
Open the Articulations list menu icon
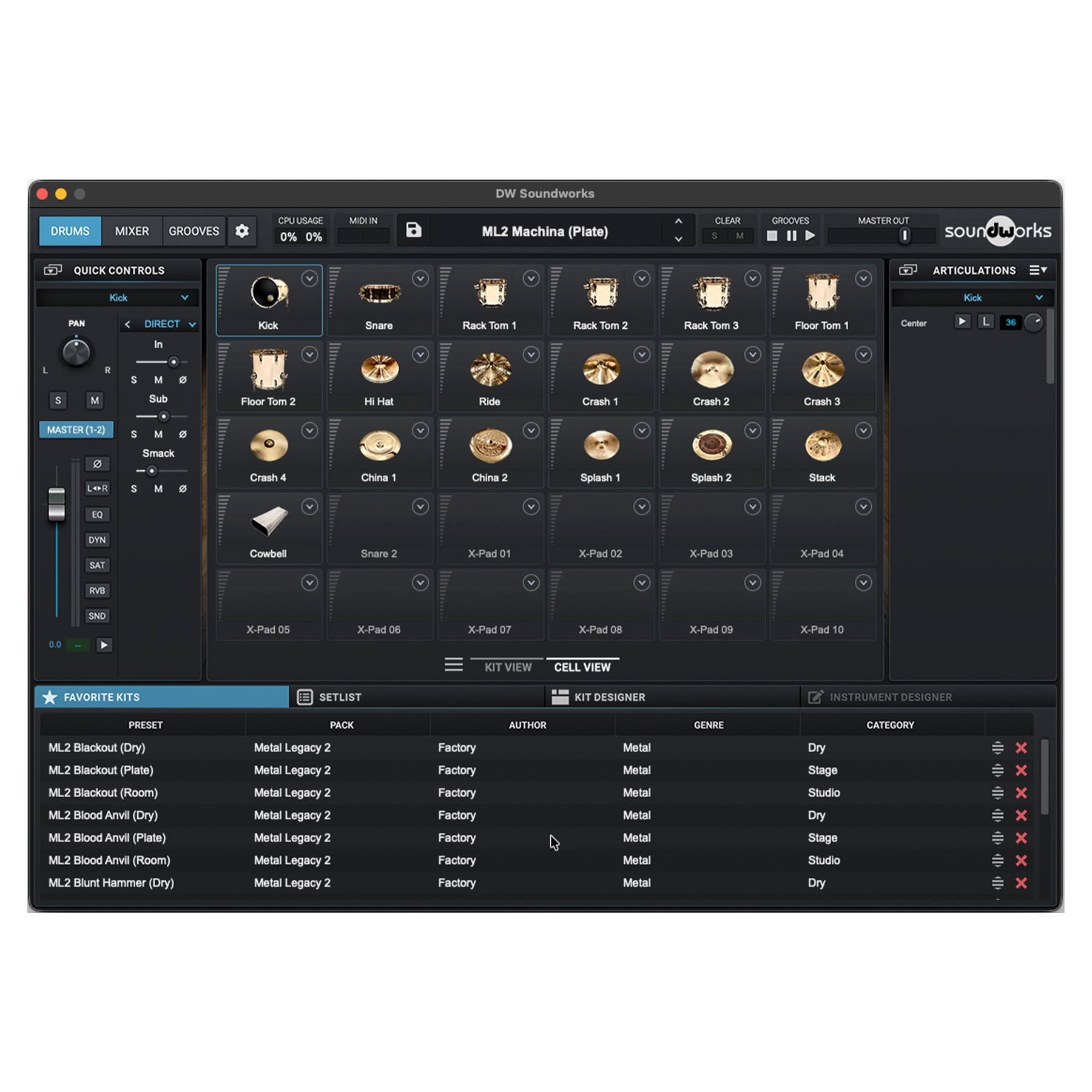(x=1037, y=271)
